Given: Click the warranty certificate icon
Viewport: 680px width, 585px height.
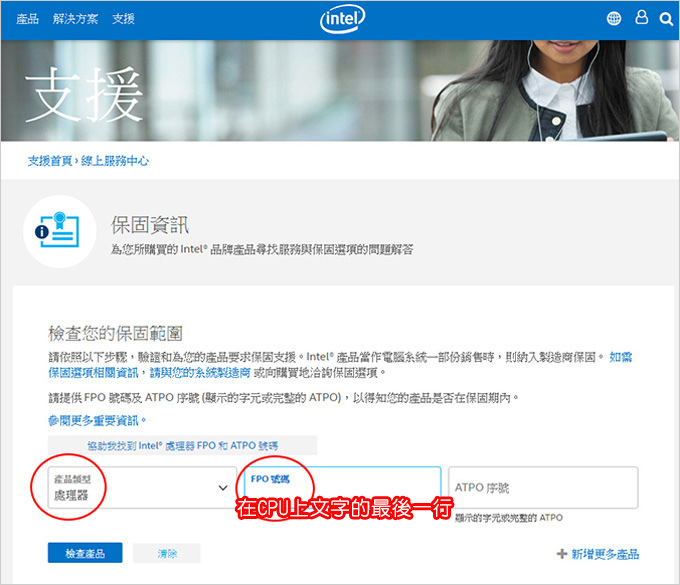Looking at the screenshot, I should [60, 229].
